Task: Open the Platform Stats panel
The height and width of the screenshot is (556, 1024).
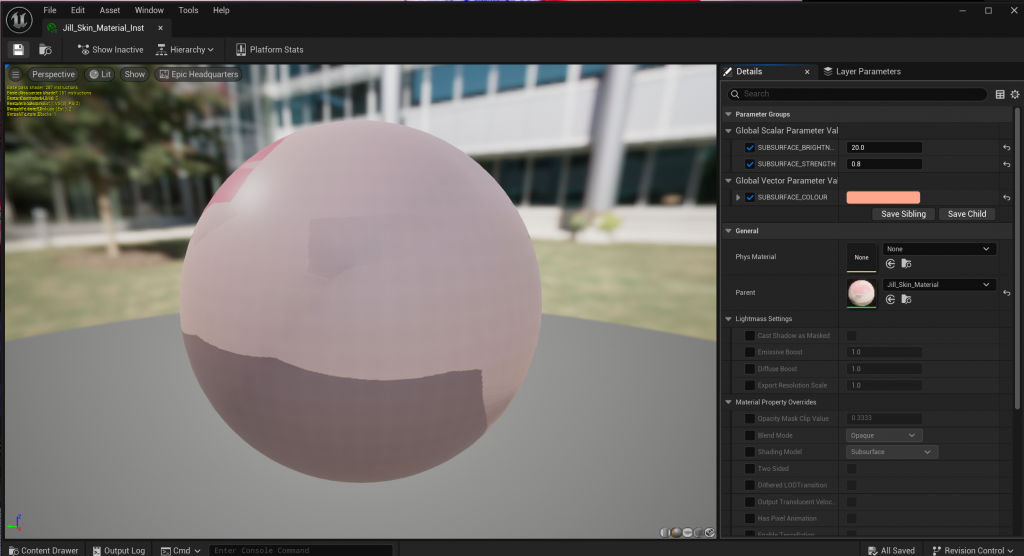Action: coord(269,49)
